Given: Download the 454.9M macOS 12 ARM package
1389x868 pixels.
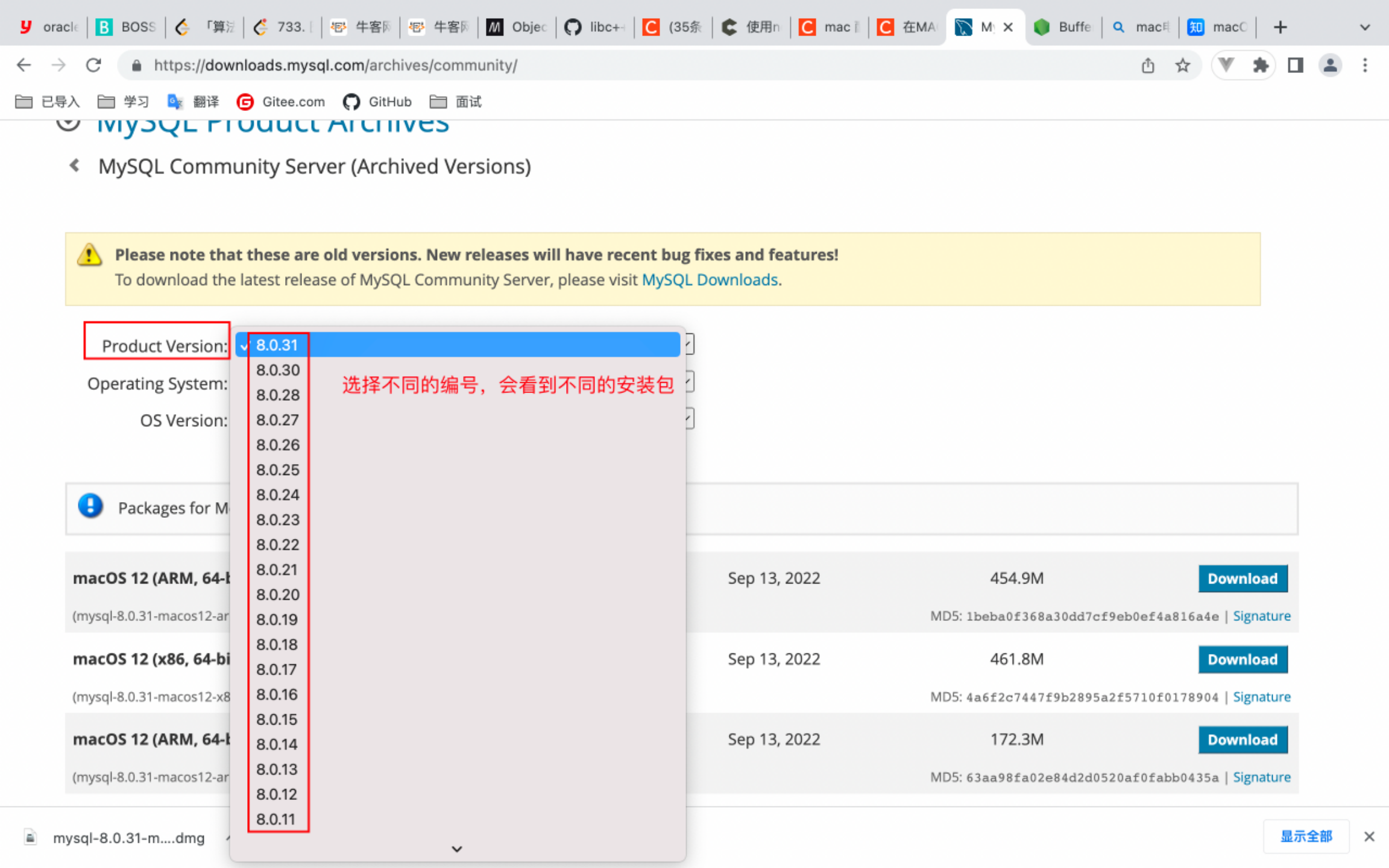Looking at the screenshot, I should tap(1243, 579).
